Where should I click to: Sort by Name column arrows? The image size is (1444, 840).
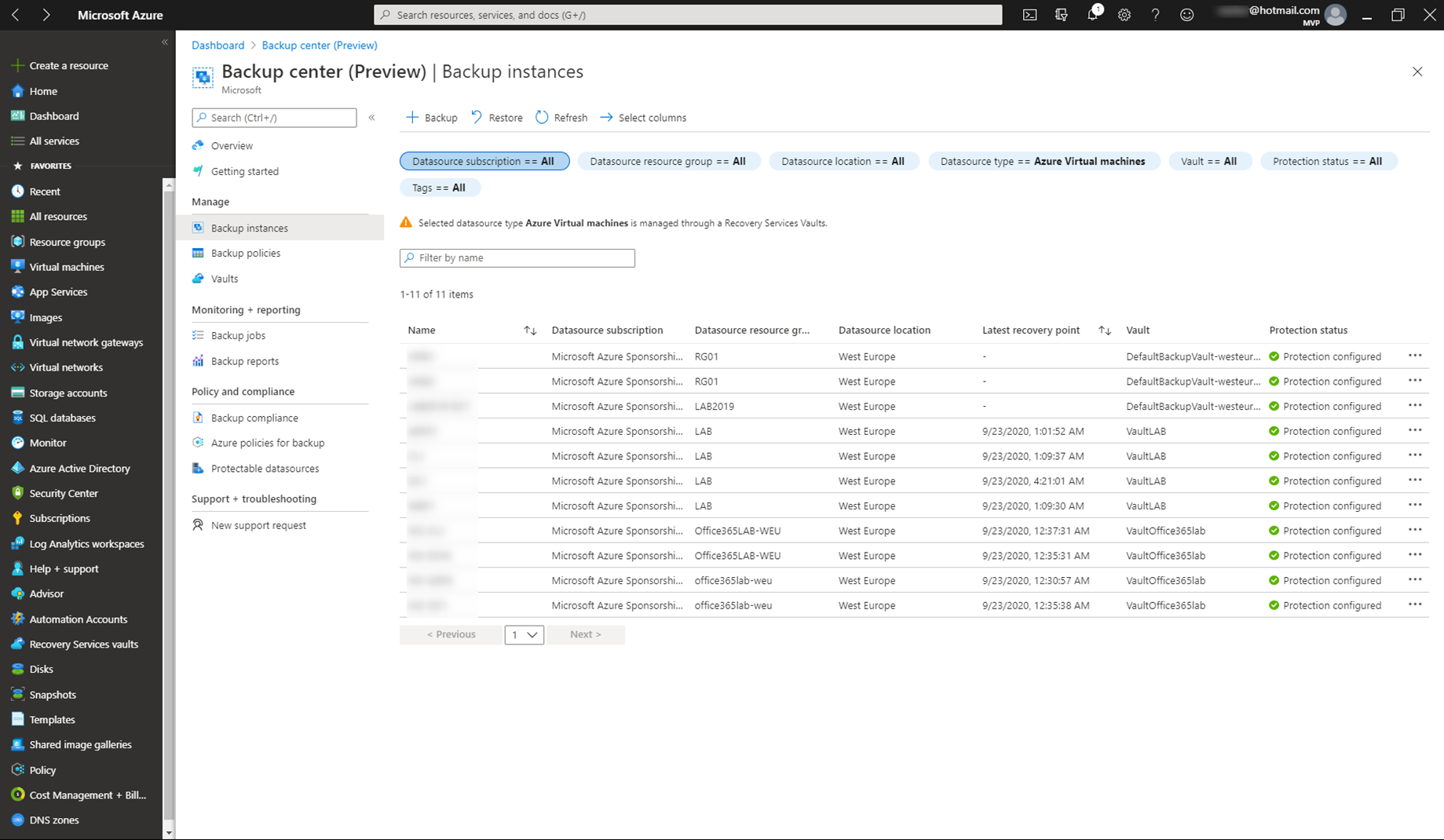tap(530, 331)
